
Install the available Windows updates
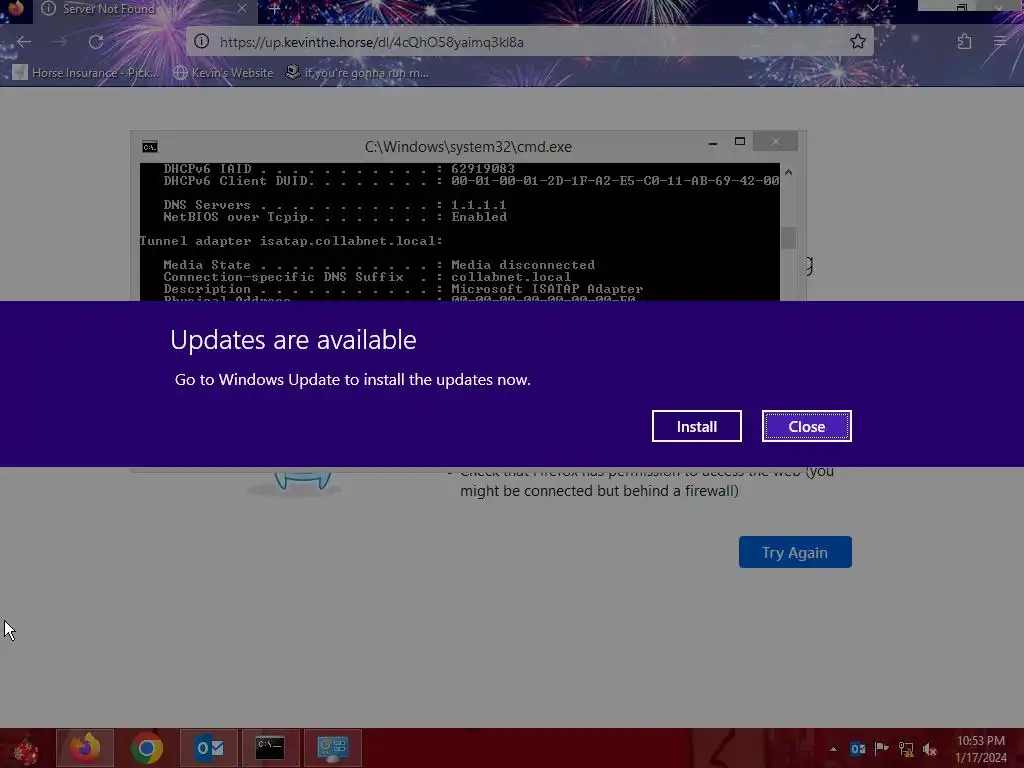(696, 426)
